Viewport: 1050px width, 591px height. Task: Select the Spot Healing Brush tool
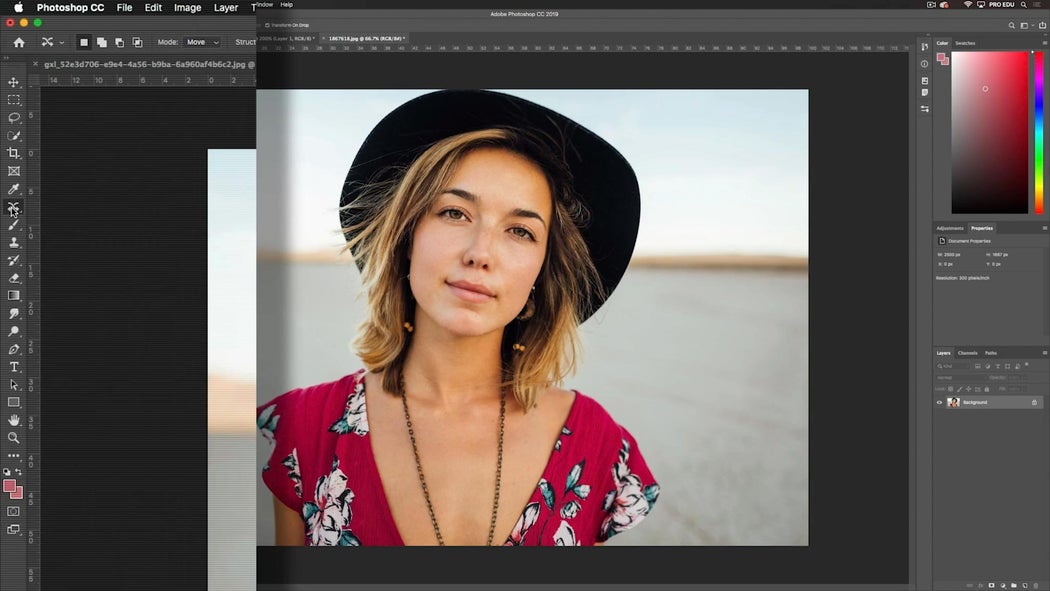[x=13, y=207]
